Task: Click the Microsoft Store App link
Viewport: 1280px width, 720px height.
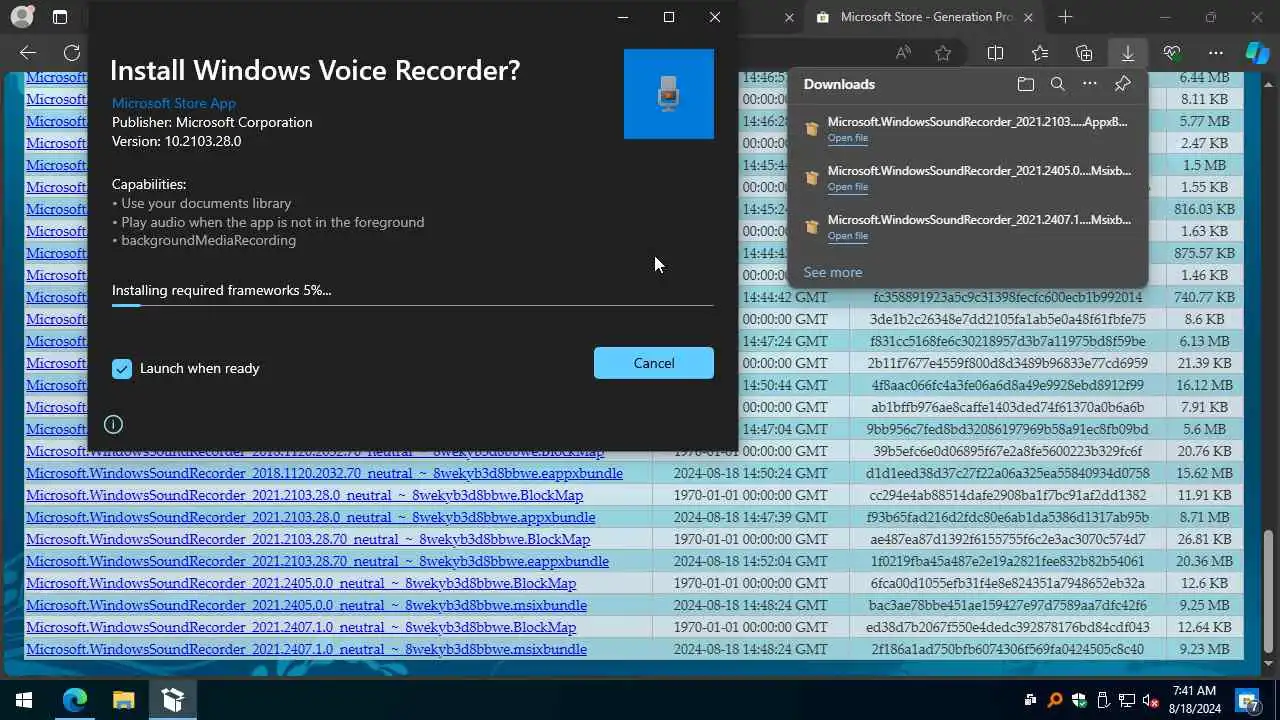Action: coord(174,103)
